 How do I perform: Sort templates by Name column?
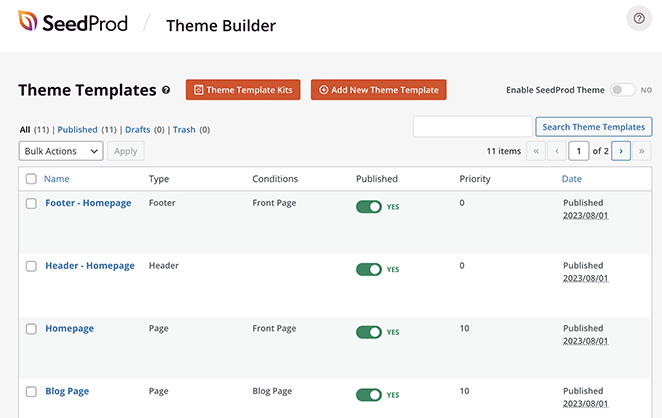pos(57,179)
